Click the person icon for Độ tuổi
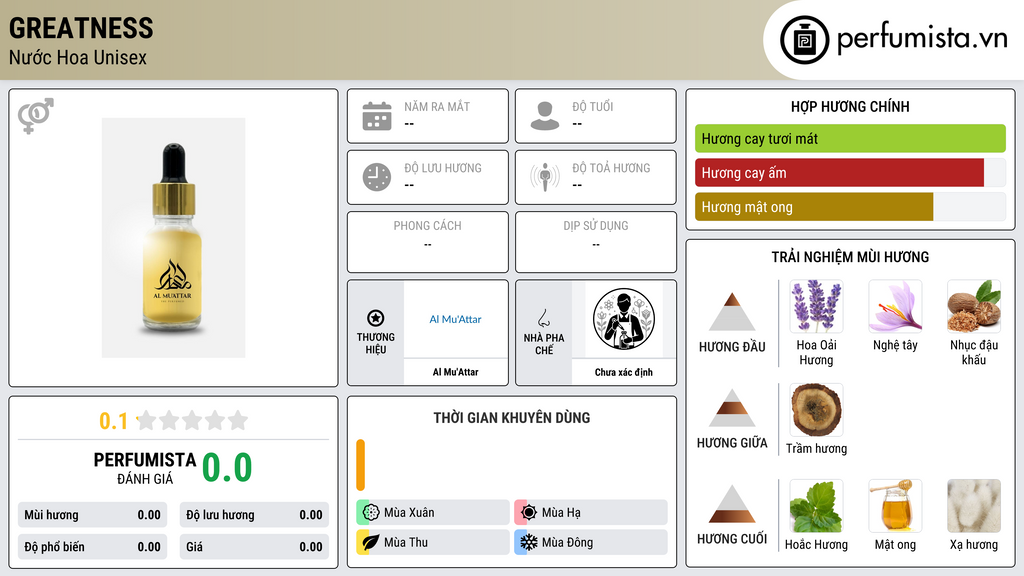 (x=545, y=116)
